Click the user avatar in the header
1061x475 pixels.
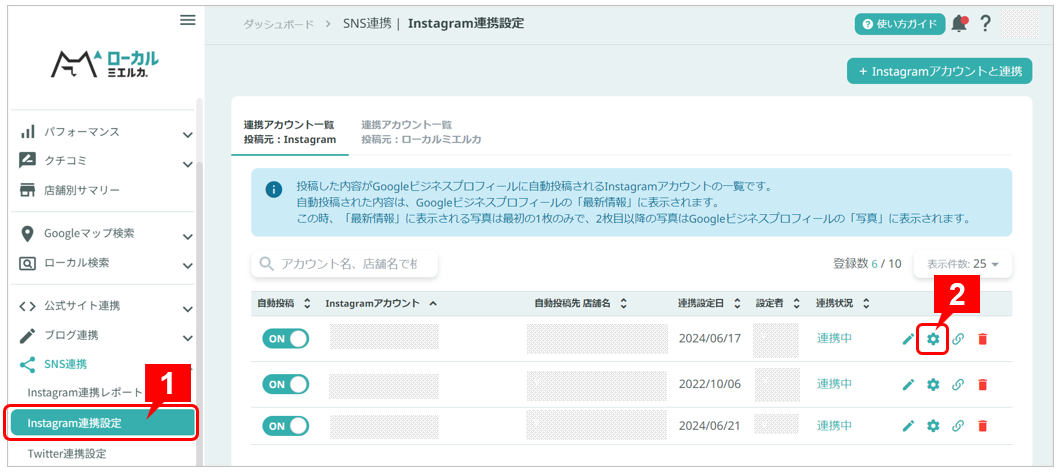pyautogui.click(x=1020, y=24)
